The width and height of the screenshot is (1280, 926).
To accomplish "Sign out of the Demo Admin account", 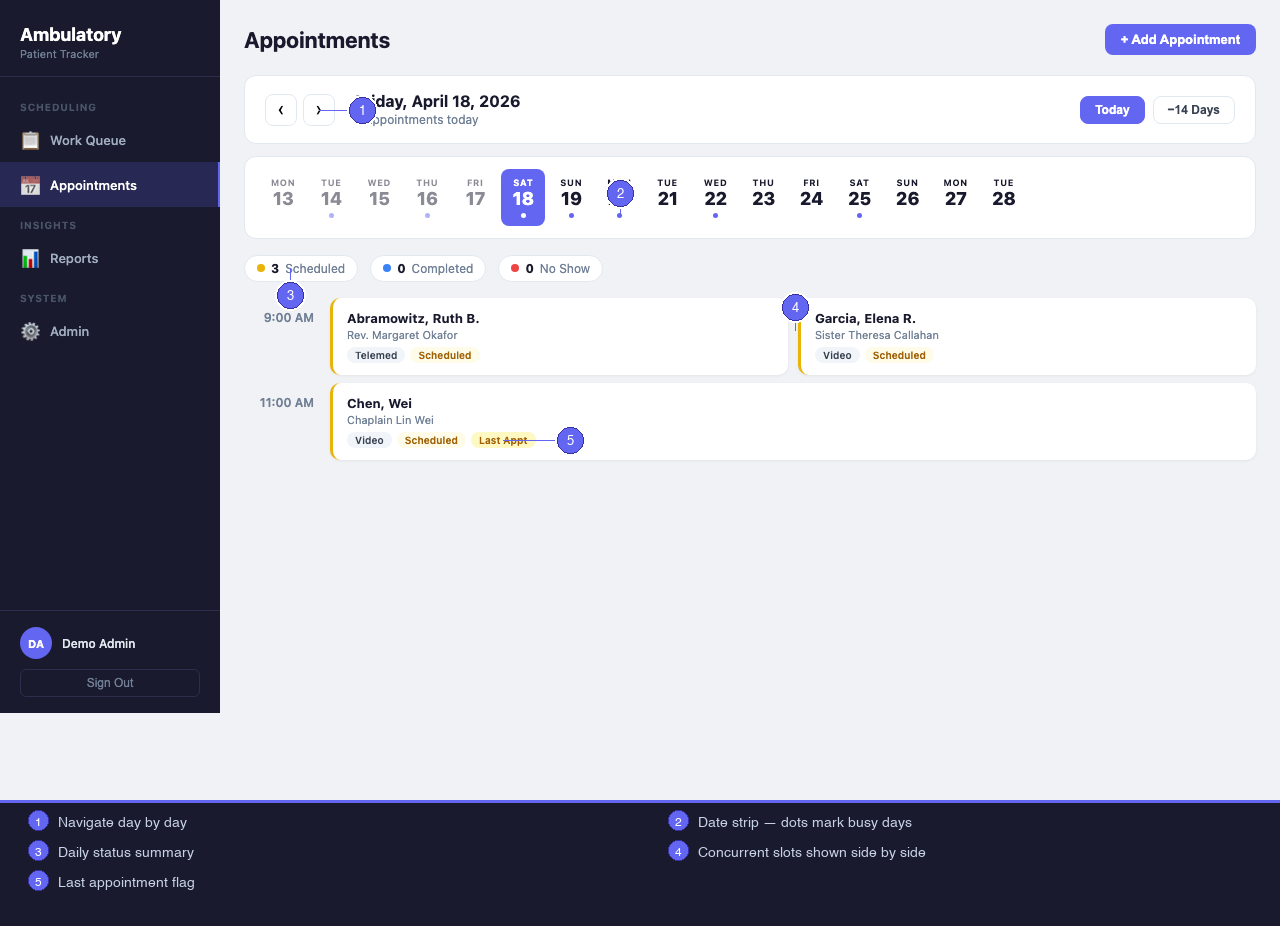I will point(110,683).
